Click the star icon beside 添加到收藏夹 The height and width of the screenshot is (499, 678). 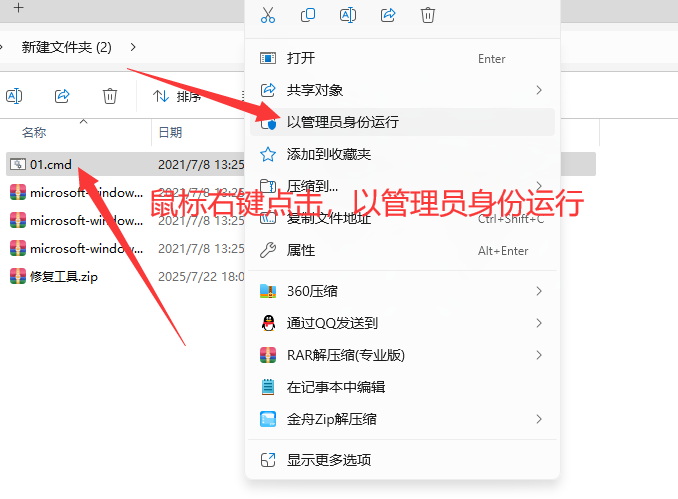point(268,154)
